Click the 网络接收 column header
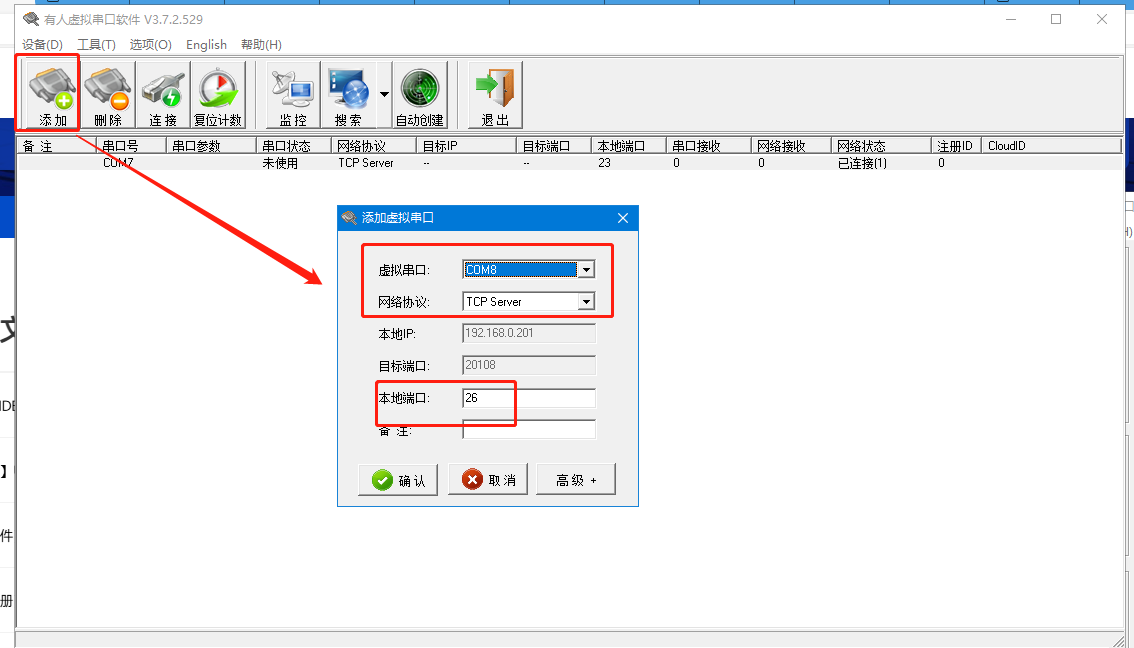This screenshot has width=1134, height=648. (791, 146)
